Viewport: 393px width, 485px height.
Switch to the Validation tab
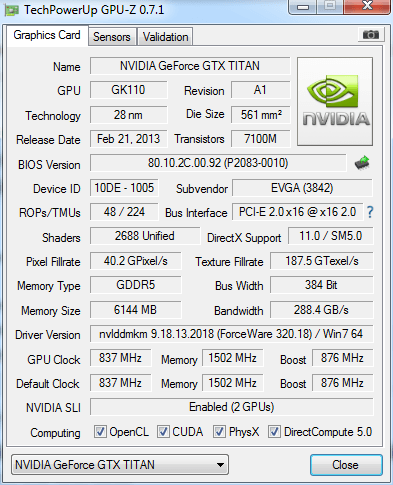(165, 37)
